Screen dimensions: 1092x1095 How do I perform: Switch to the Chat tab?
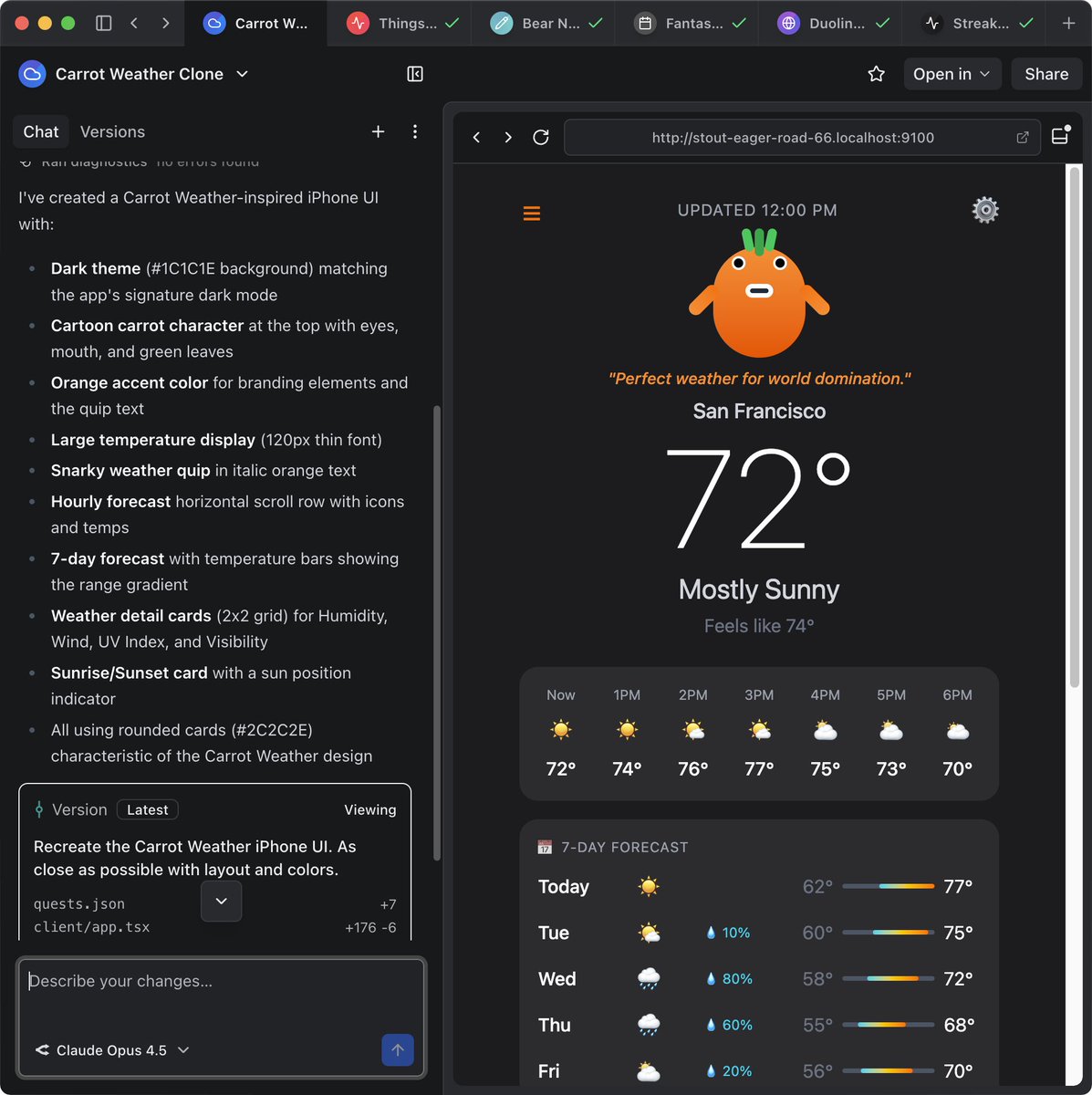(x=41, y=131)
